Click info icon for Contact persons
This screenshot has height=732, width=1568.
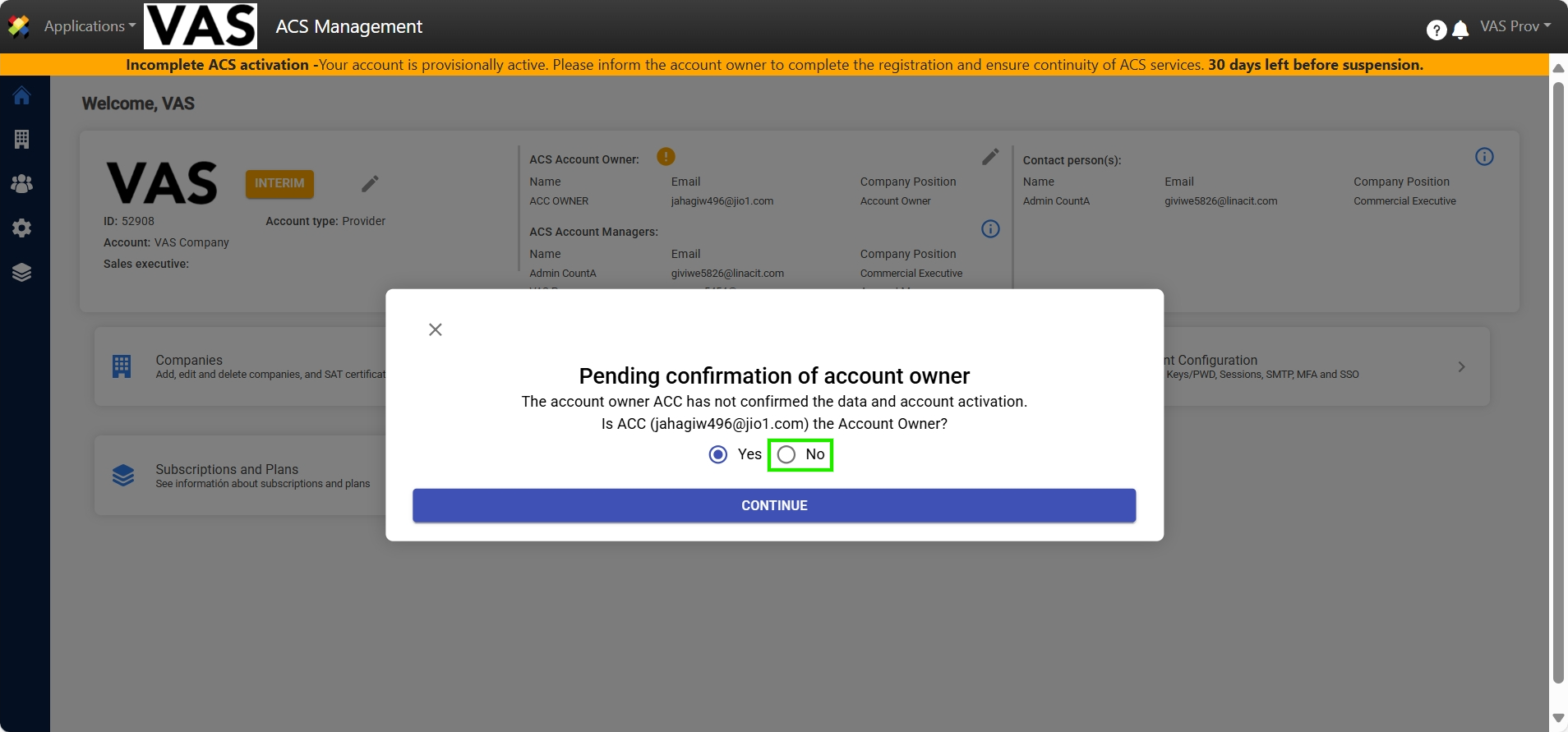click(1483, 157)
